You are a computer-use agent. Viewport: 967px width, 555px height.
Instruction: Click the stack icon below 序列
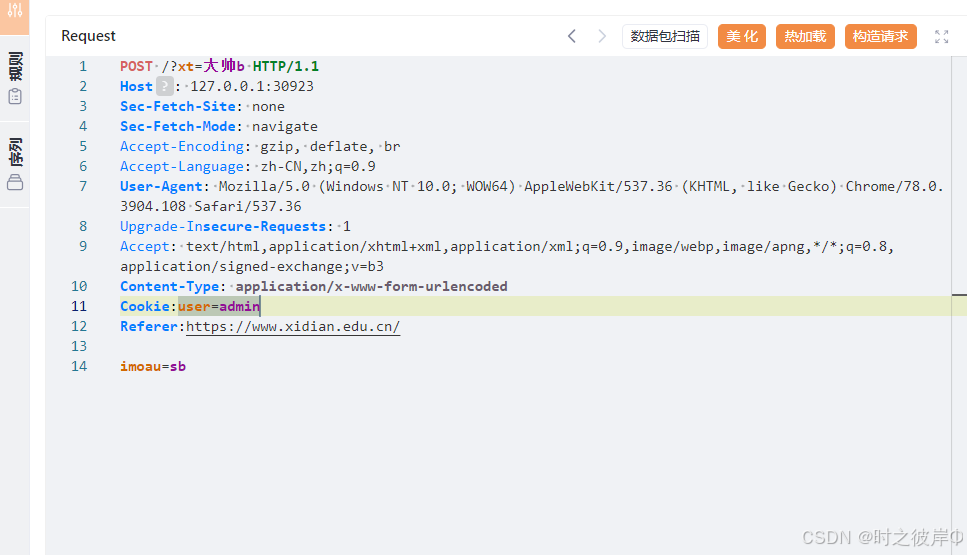(x=15, y=183)
